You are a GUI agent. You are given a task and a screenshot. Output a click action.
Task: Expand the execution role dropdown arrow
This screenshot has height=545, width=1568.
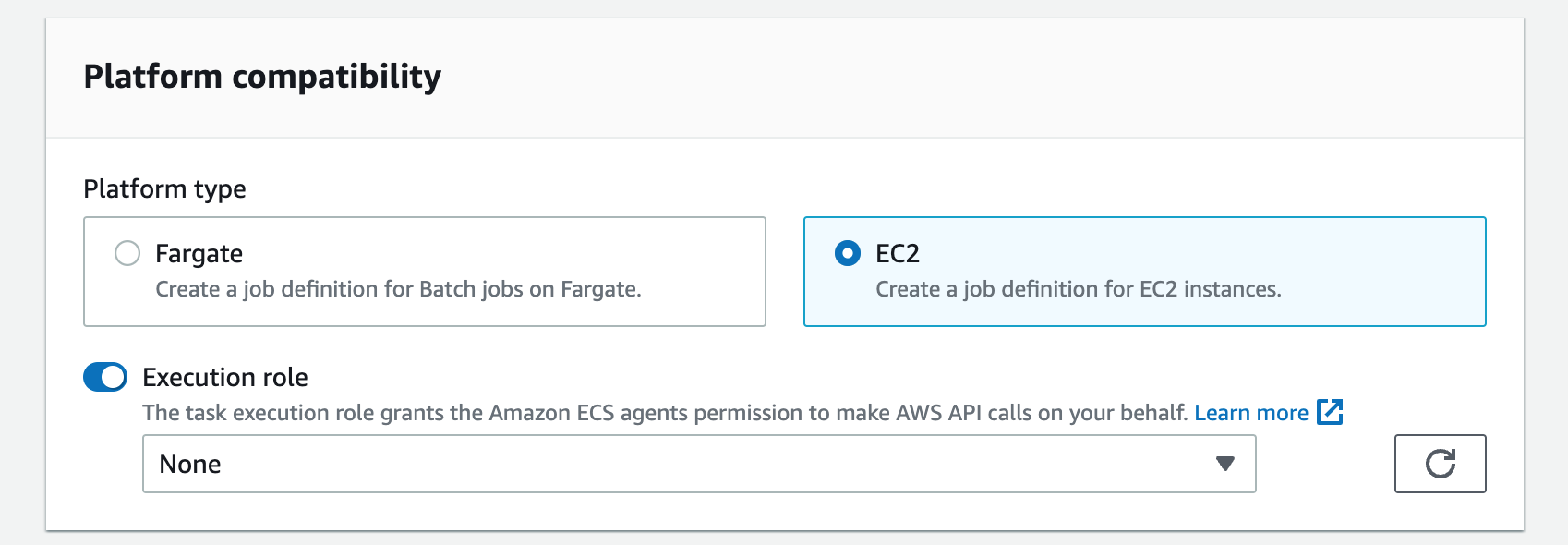pos(1225,464)
